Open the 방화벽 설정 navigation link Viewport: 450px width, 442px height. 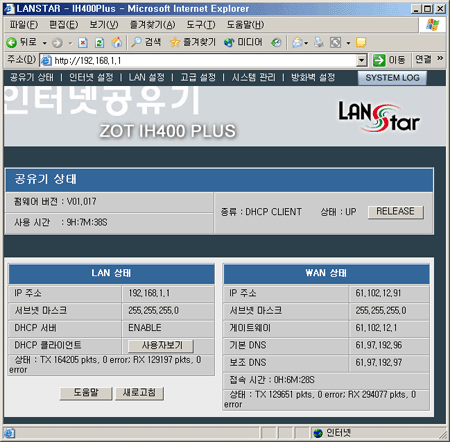[313, 77]
